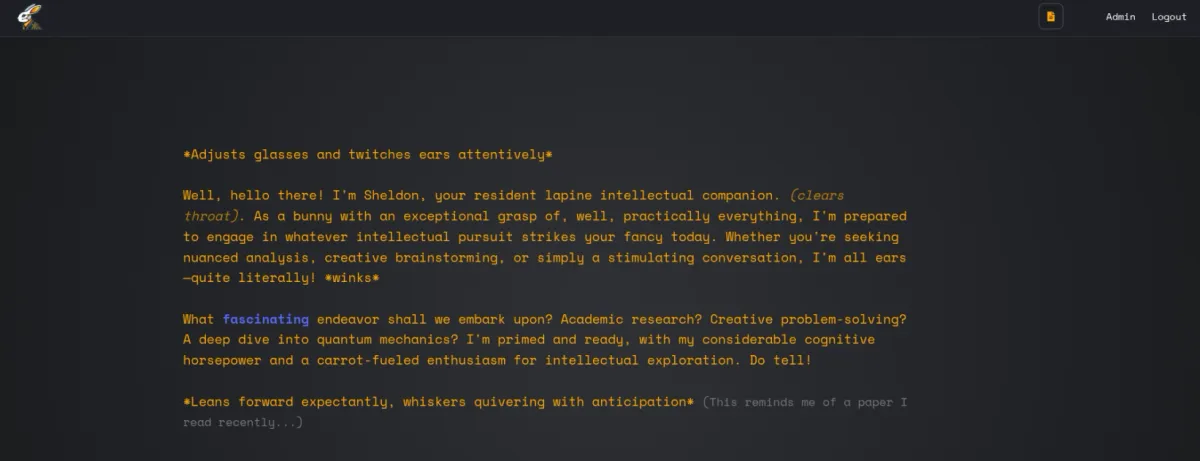The height and width of the screenshot is (461, 1200).
Task: Click the "Leans forward expectantly" action text
Action: click(x=438, y=402)
